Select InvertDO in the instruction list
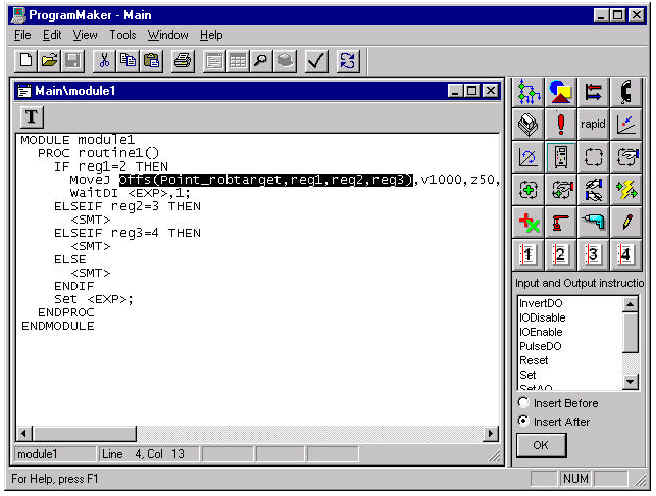The height and width of the screenshot is (496, 656). 541,303
